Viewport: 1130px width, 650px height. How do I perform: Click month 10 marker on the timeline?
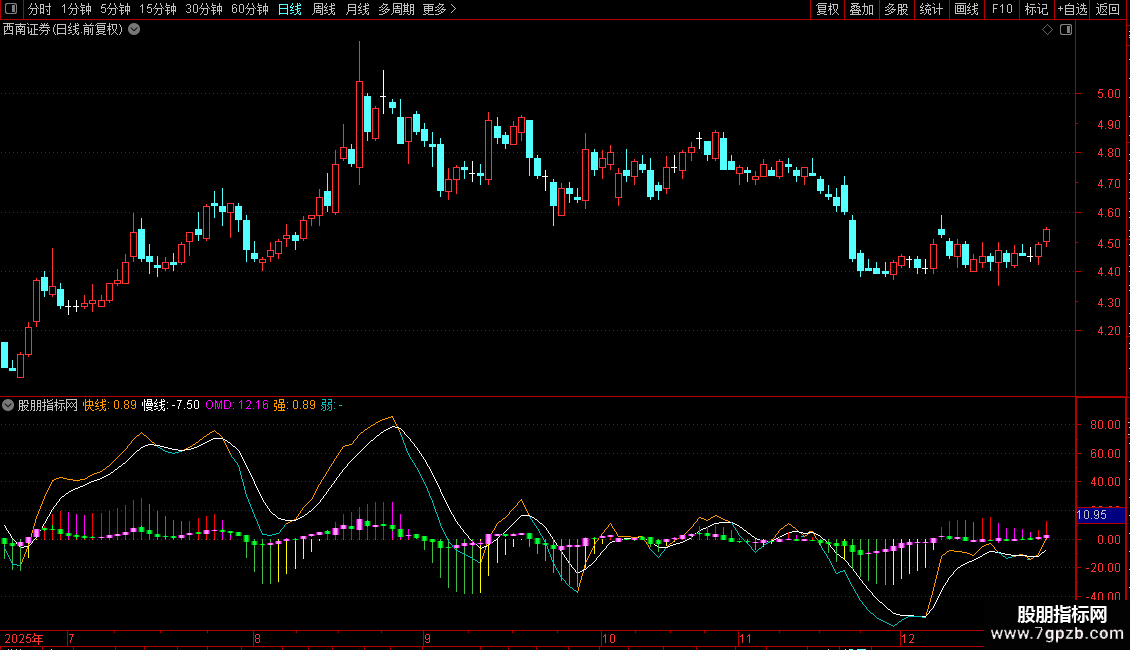608,638
